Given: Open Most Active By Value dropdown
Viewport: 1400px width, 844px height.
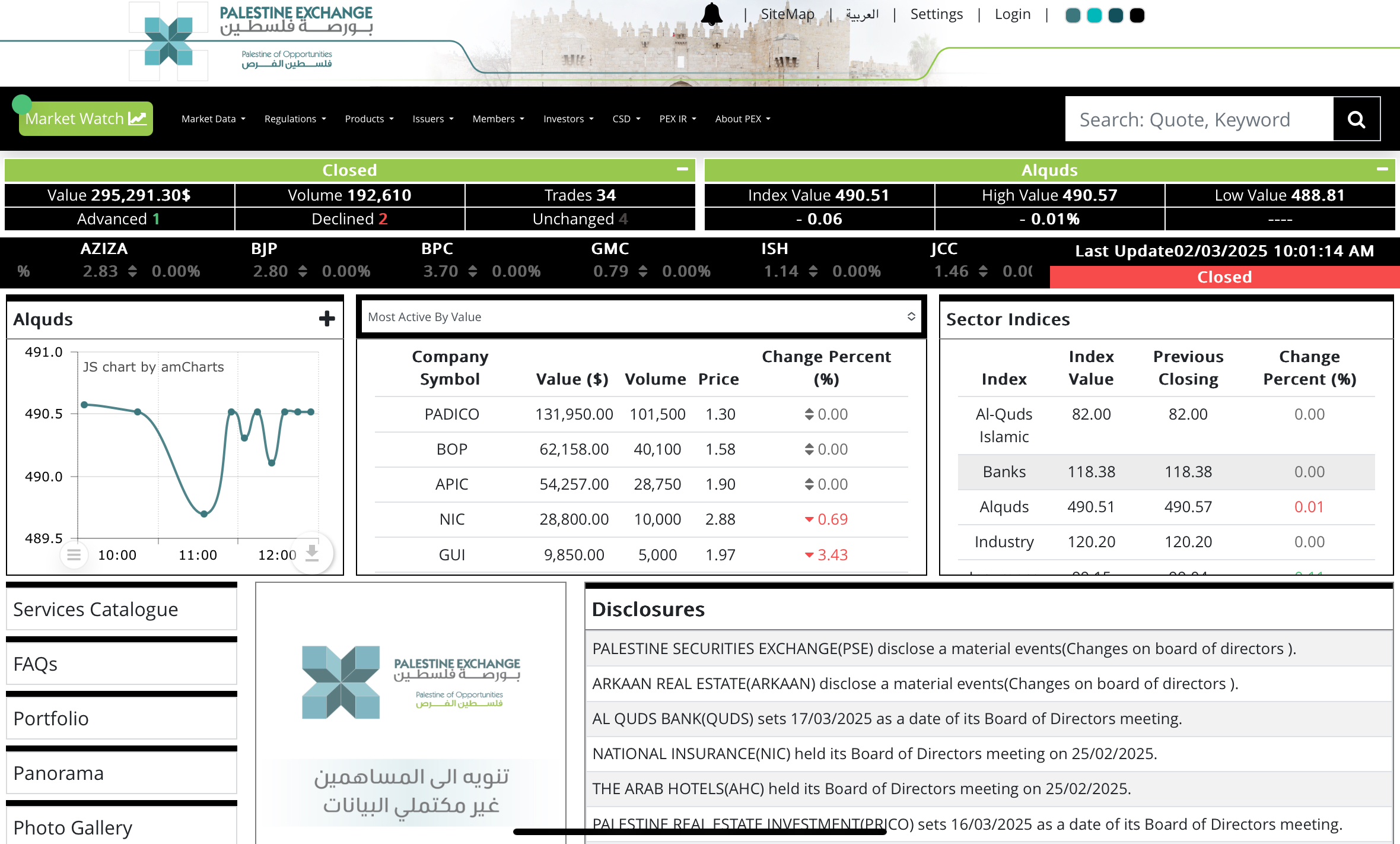Looking at the screenshot, I should coord(641,317).
